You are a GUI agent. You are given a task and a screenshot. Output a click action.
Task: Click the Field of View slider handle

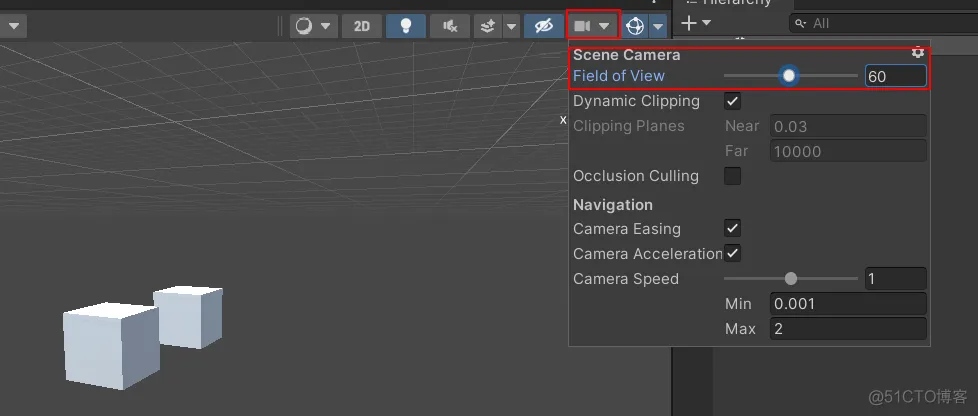[789, 76]
